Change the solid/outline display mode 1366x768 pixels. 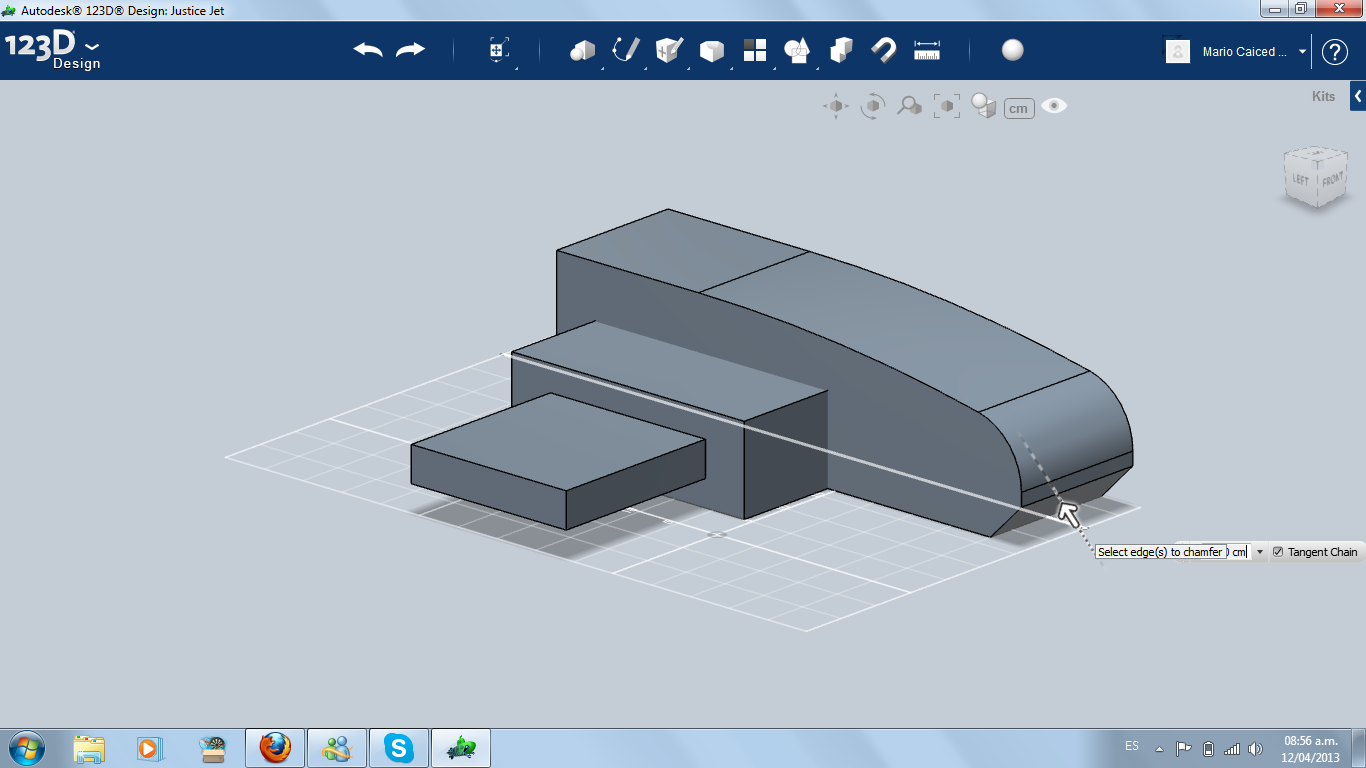tap(984, 106)
